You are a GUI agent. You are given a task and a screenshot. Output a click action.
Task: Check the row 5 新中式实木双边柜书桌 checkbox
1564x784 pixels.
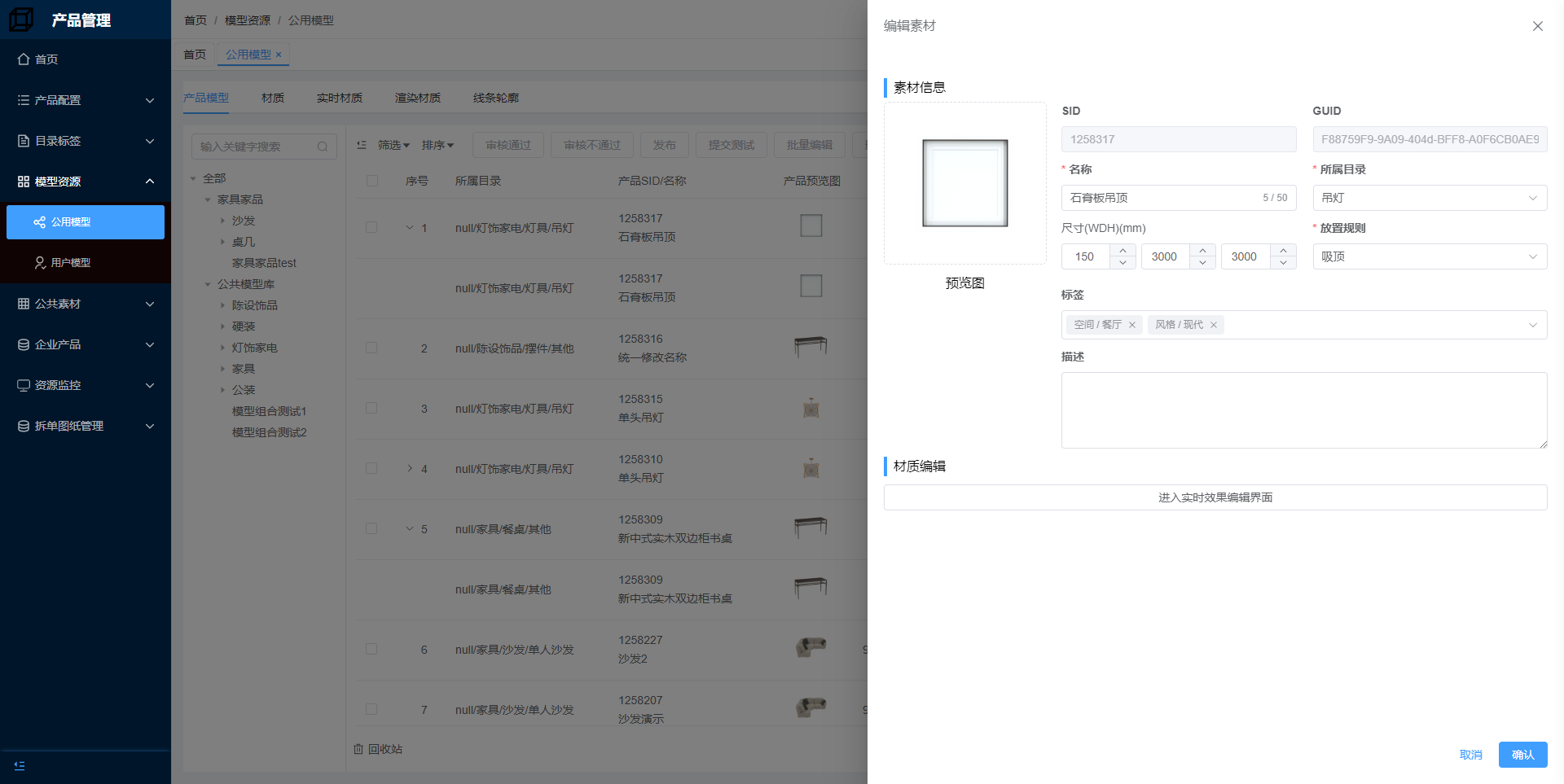tap(371, 529)
